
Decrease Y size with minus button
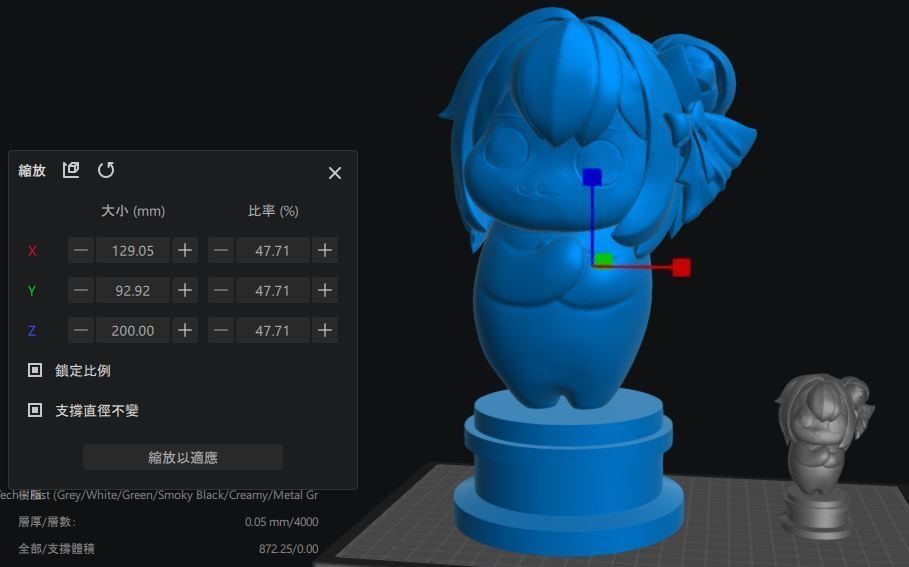[81, 290]
